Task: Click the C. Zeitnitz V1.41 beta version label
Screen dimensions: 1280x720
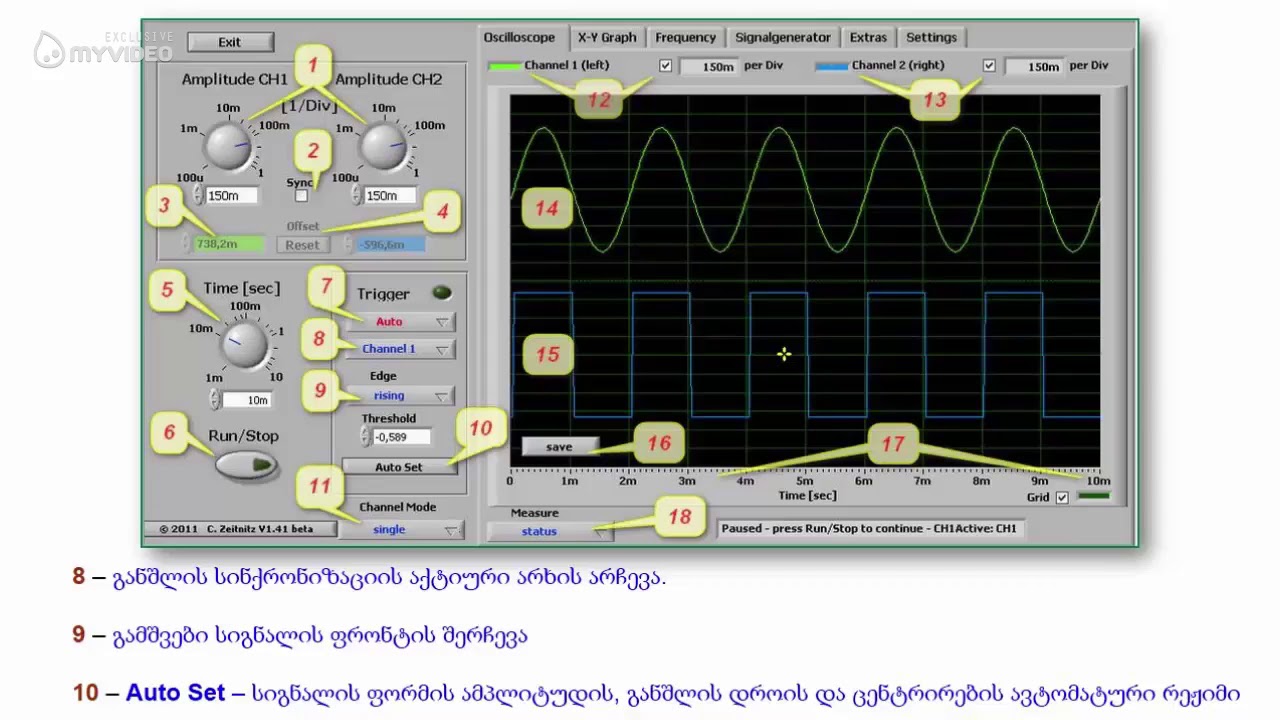Action: coord(239,529)
